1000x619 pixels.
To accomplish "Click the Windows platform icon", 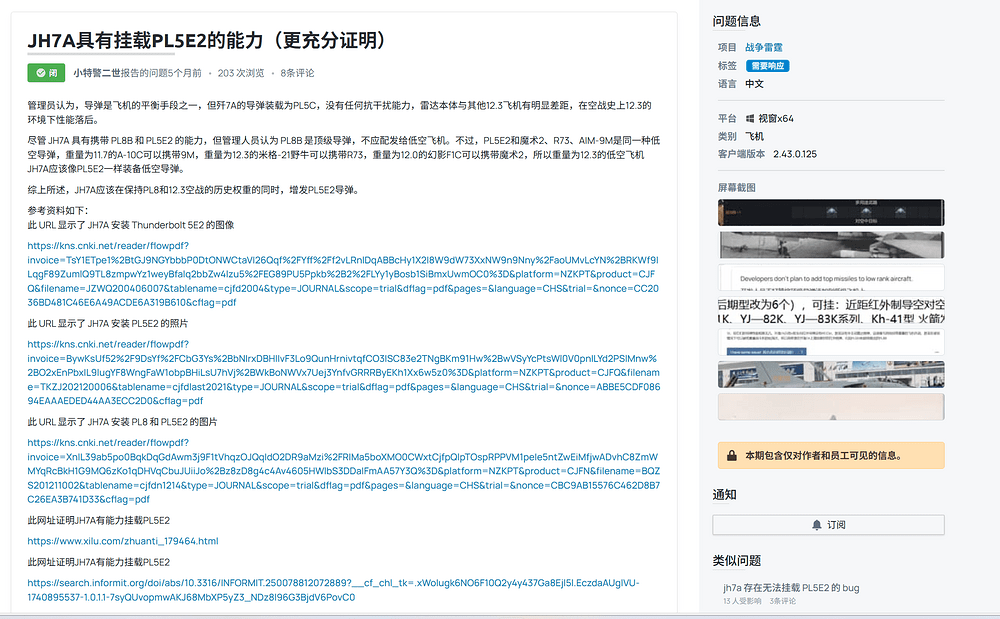I will (750, 119).
